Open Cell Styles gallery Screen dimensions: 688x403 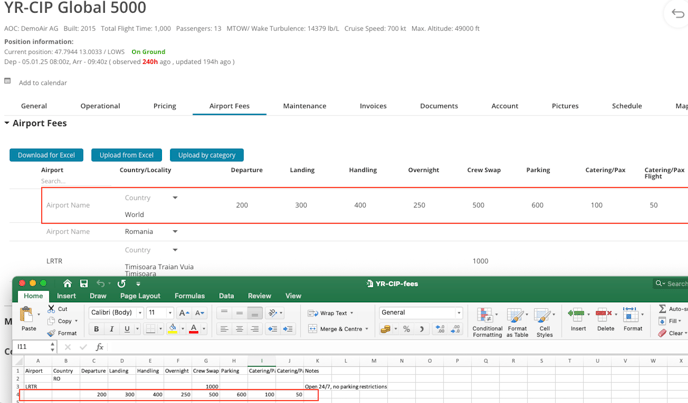pos(545,322)
